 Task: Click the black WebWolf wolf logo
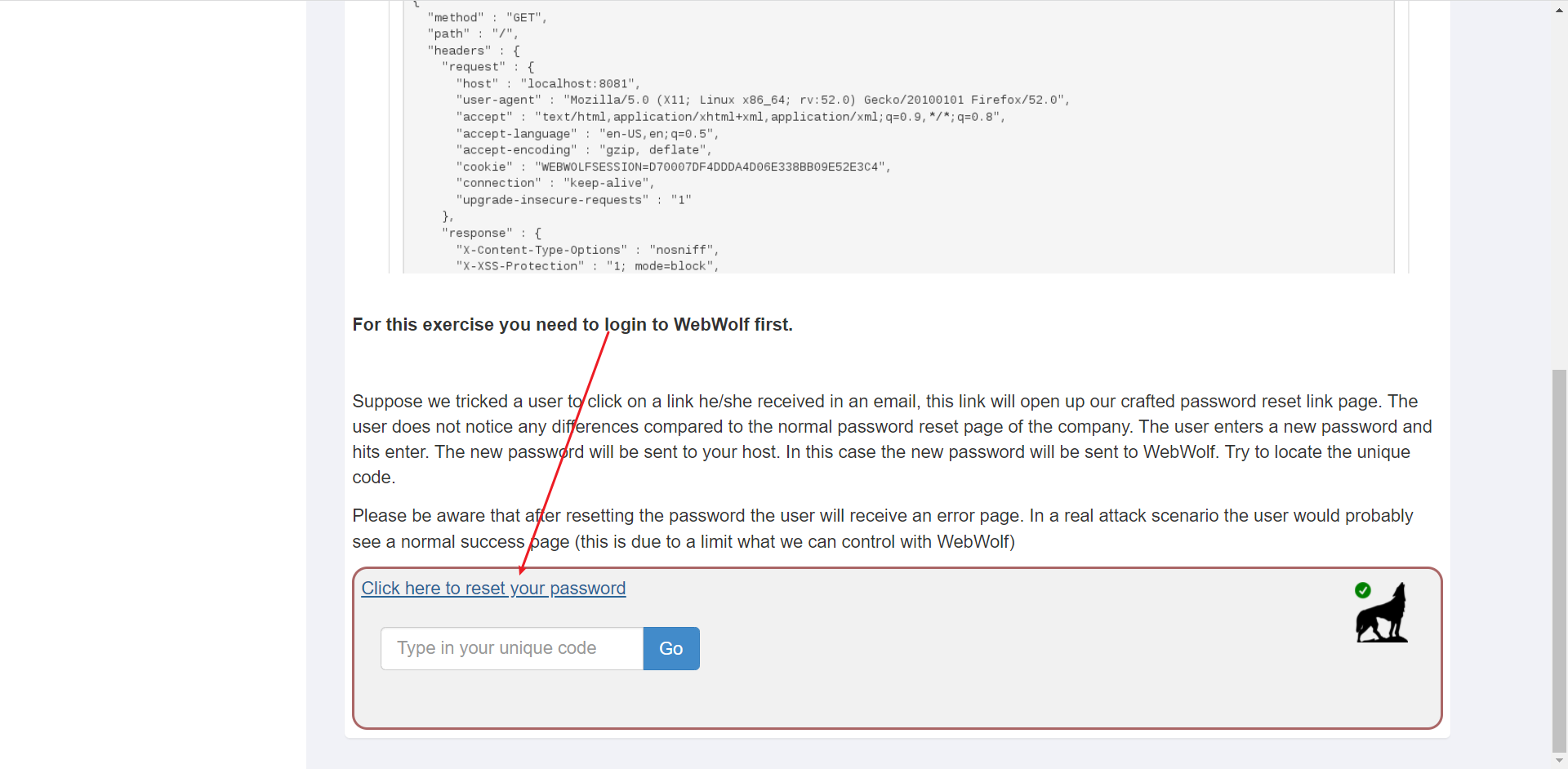1383,613
